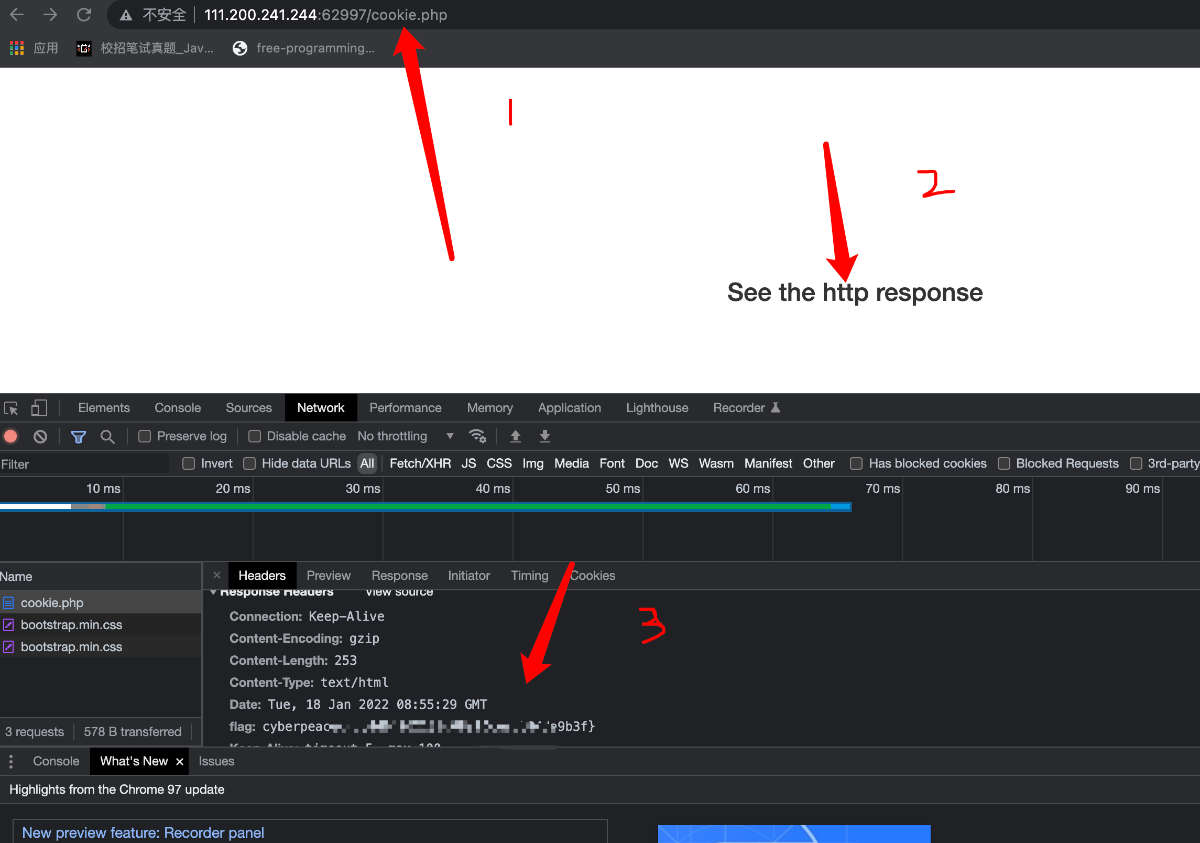Viewport: 1200px width, 843px height.
Task: Enable the Preserve log checkbox
Action: [145, 436]
